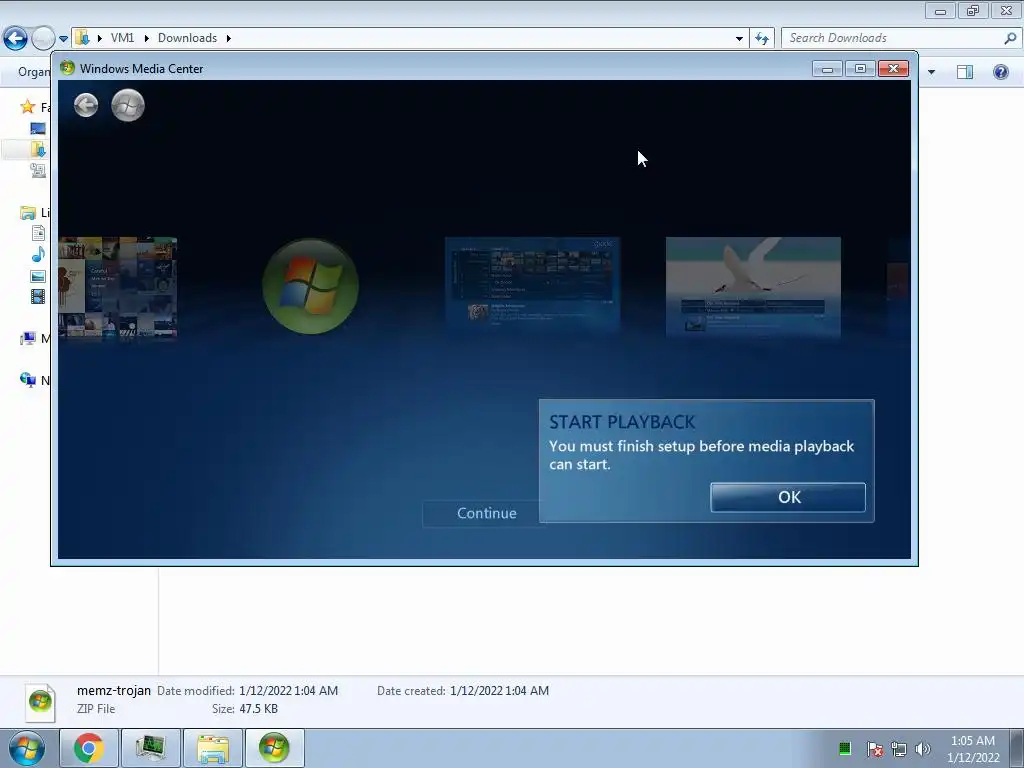Expand arrow after Downloads breadcrumb
This screenshot has height=768, width=1024.
click(229, 38)
